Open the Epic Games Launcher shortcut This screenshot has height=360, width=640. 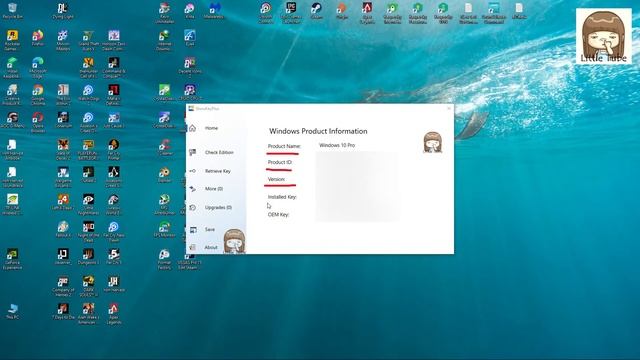(291, 12)
